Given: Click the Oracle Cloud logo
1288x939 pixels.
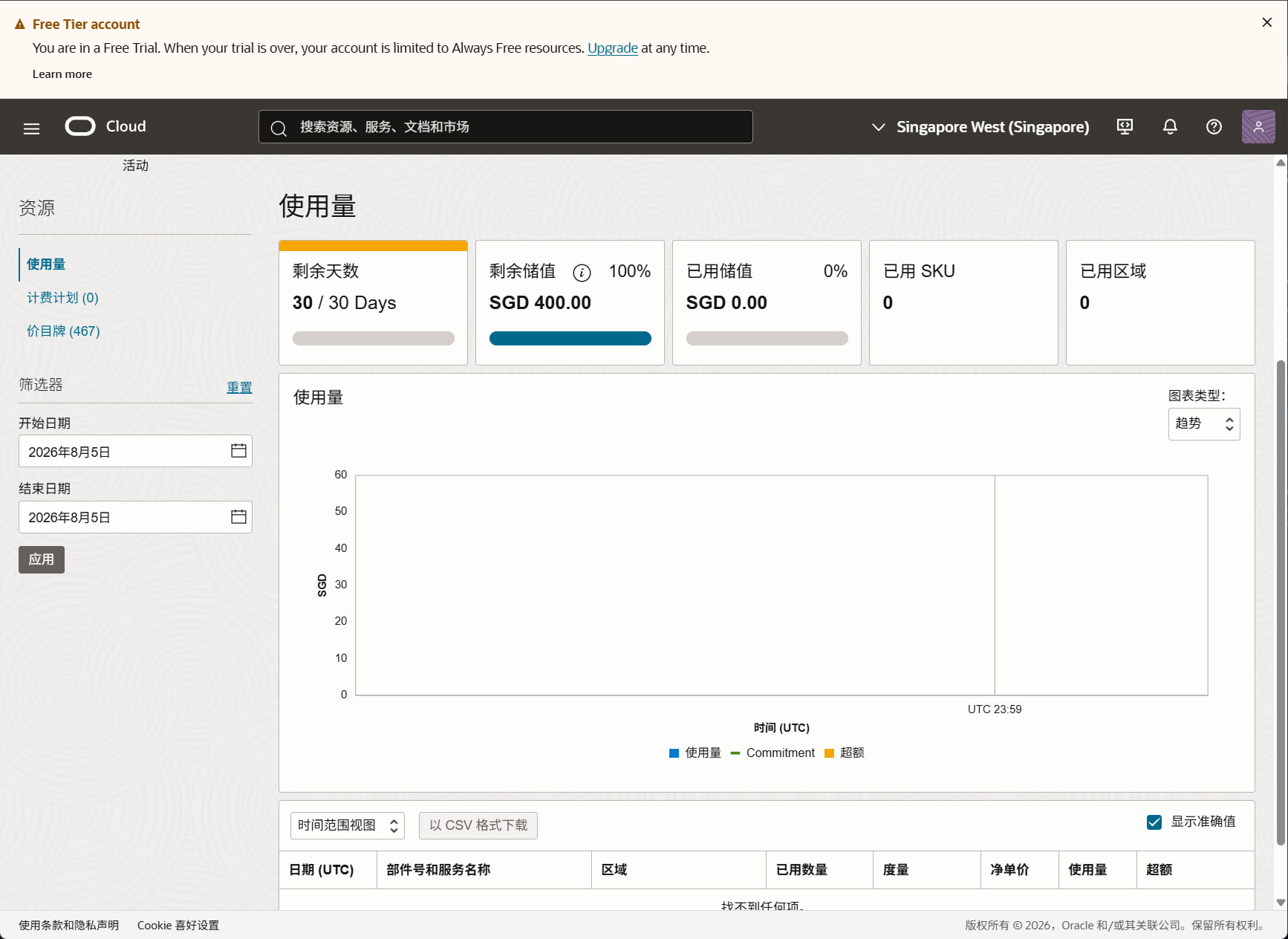Looking at the screenshot, I should 105,126.
